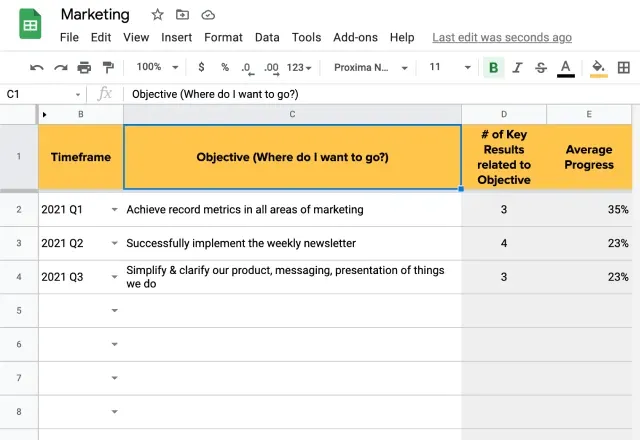Open the 2021 Q2 timeframe dropdown
Screen dimensions: 640x440
114,243
